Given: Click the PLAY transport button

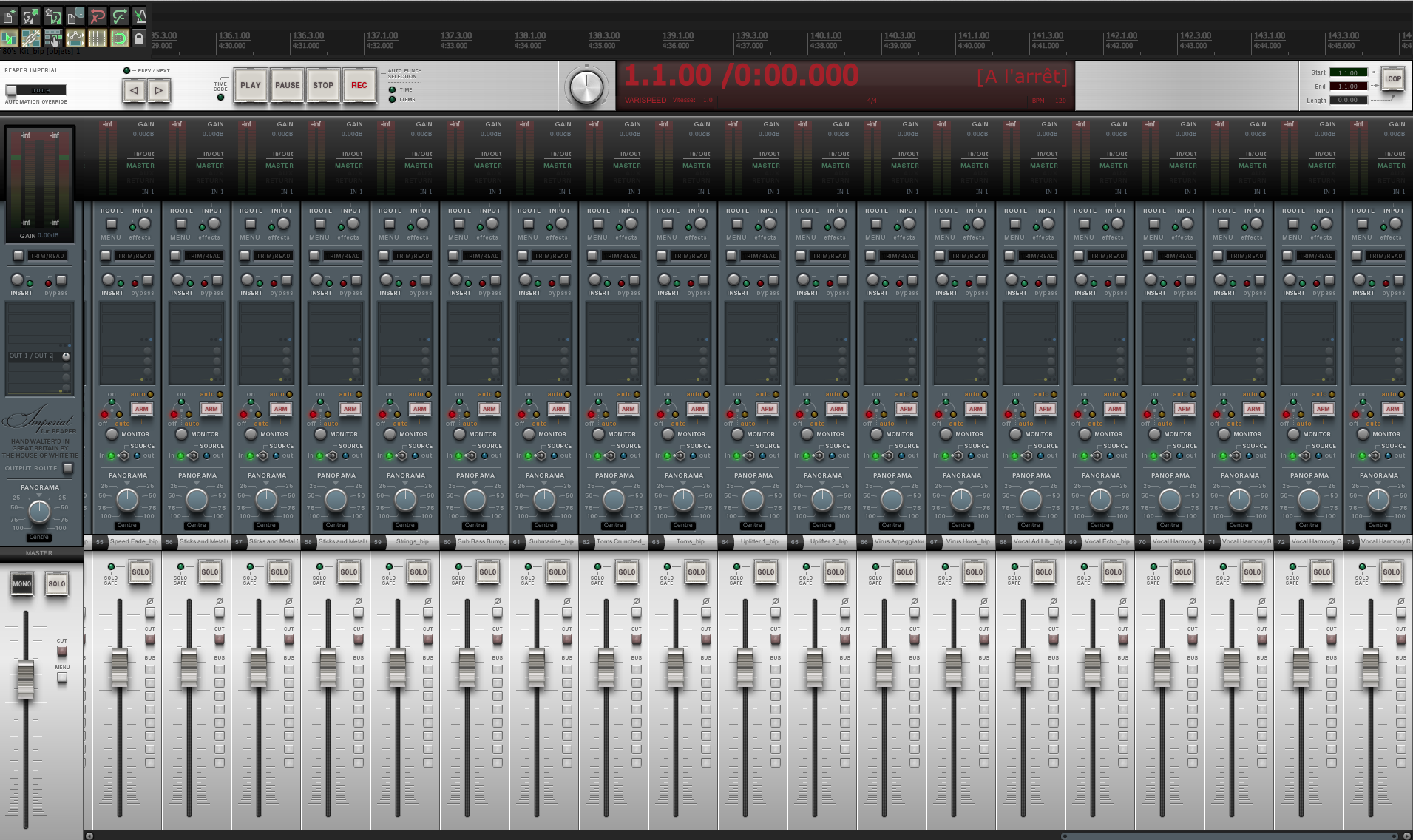Looking at the screenshot, I should point(251,86).
